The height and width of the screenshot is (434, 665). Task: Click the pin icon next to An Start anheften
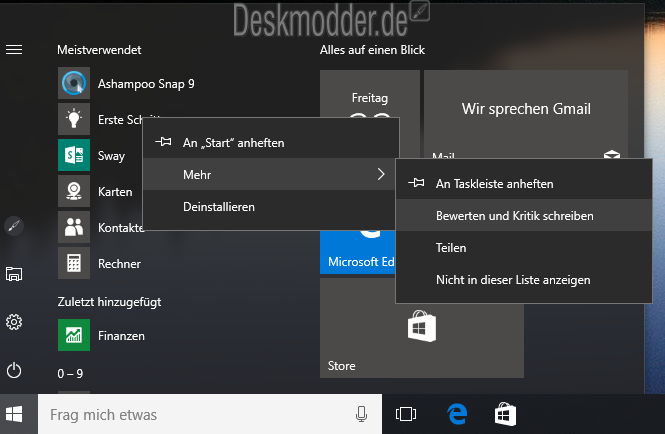(163, 142)
